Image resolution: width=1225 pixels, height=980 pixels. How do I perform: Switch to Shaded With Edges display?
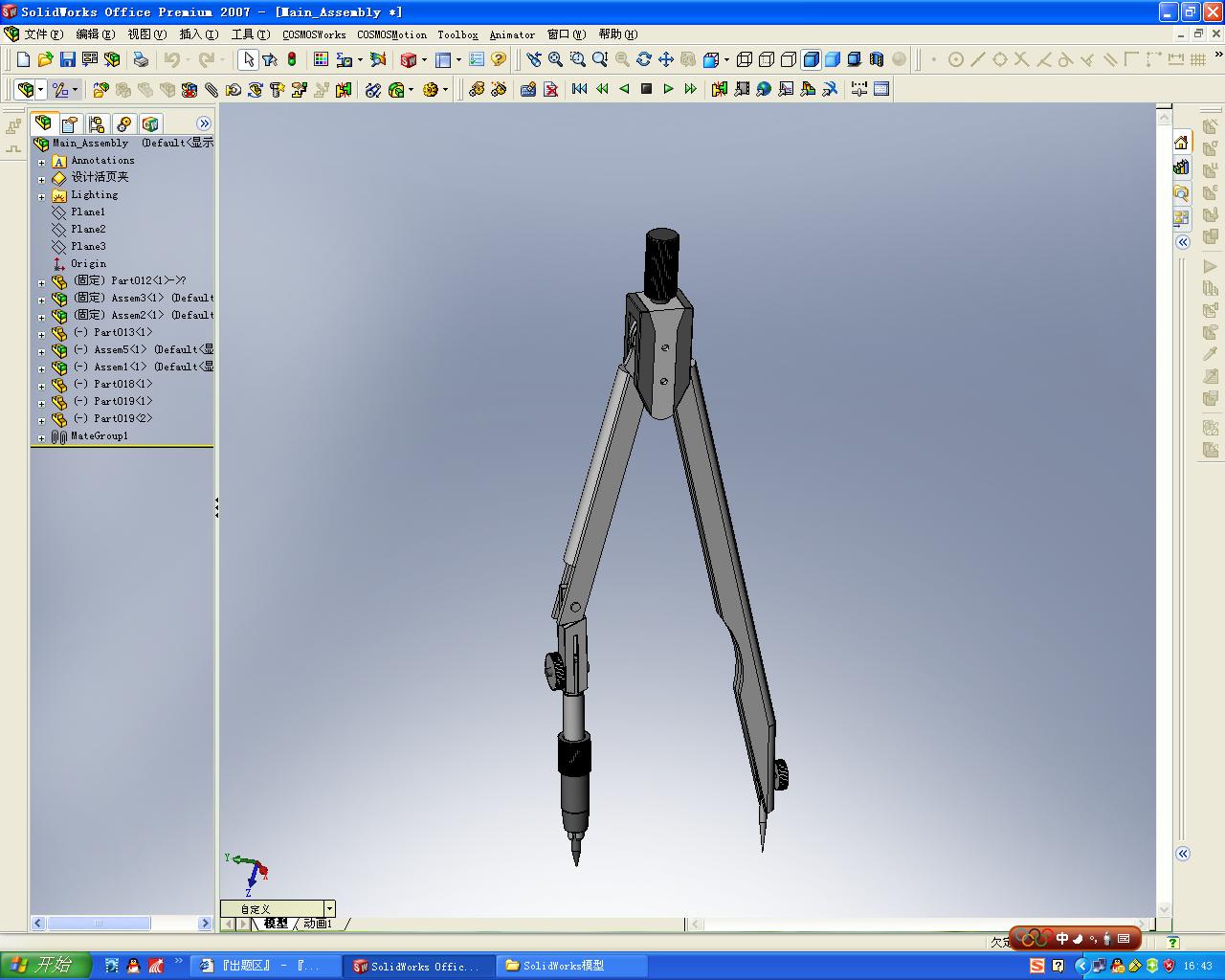[x=811, y=59]
